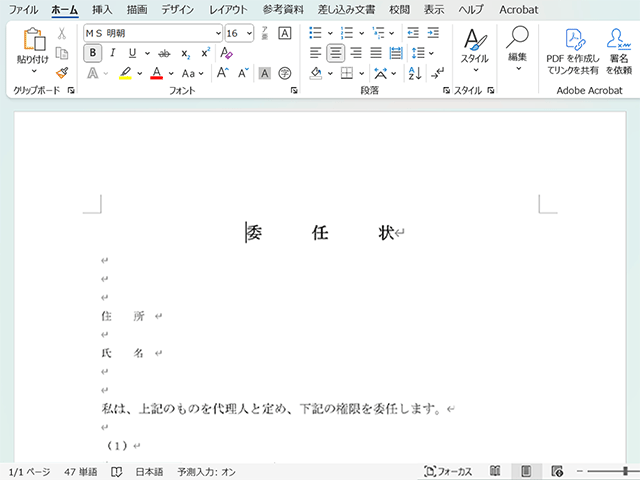Click the borders grid icon
Viewport: 640px width, 480px height.
pos(347,73)
